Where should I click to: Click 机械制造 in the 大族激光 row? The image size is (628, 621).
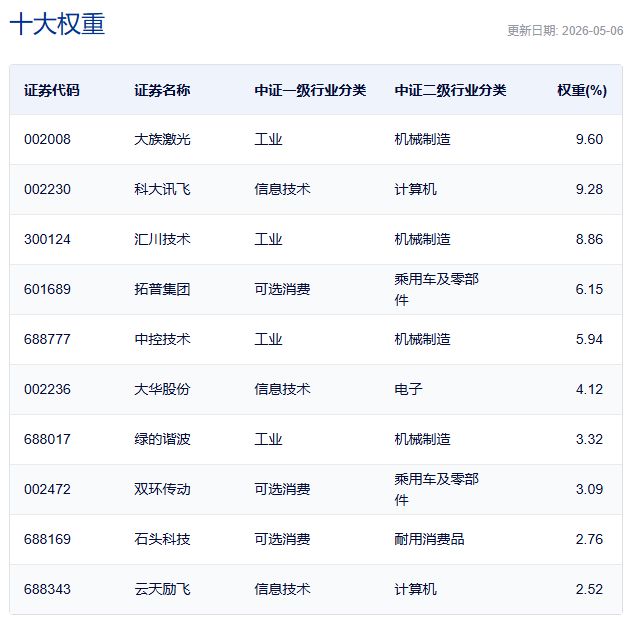(x=423, y=139)
